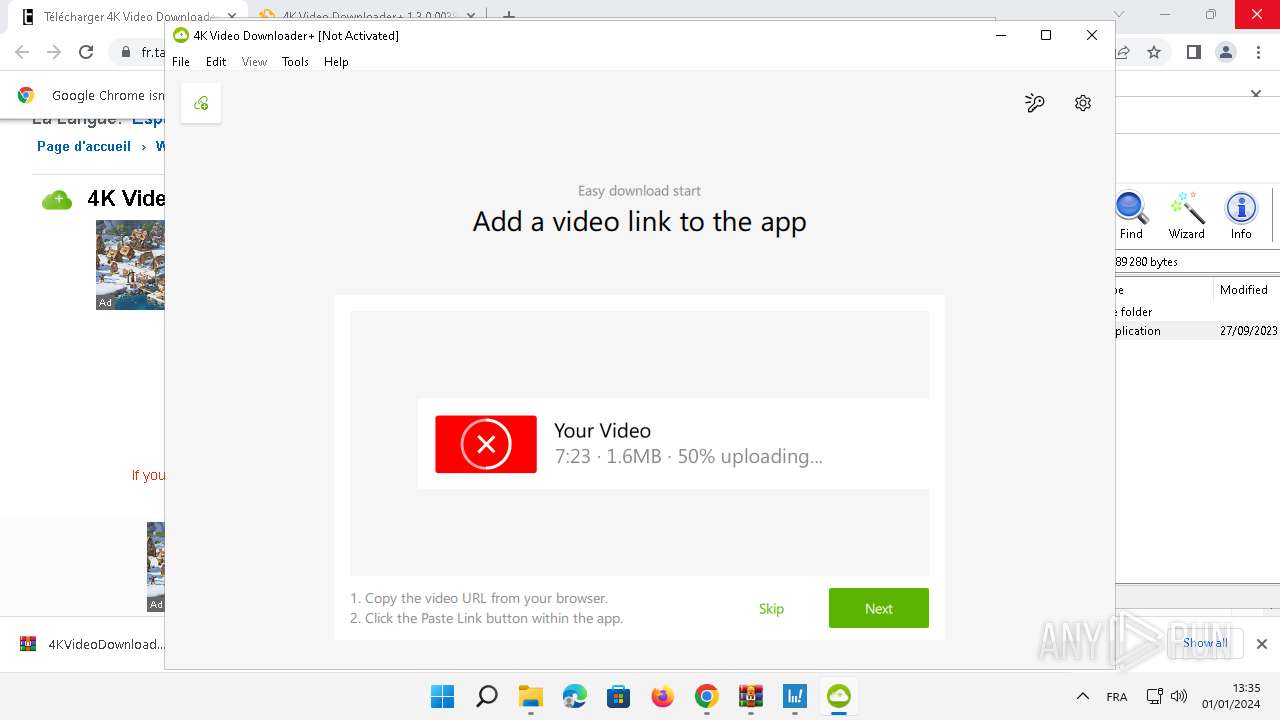Select the 27/09/2023 date cell in WinRAR
This screenshot has width=1280, height=720.
[1249, 331]
